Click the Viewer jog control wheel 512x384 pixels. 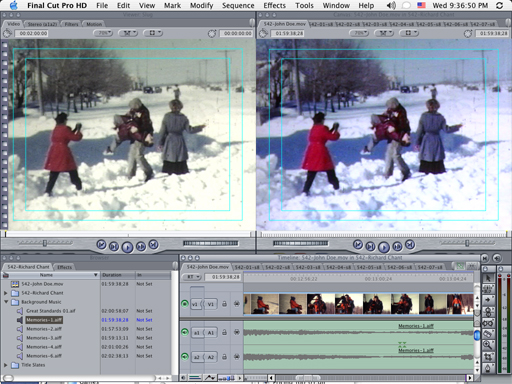pos(211,243)
